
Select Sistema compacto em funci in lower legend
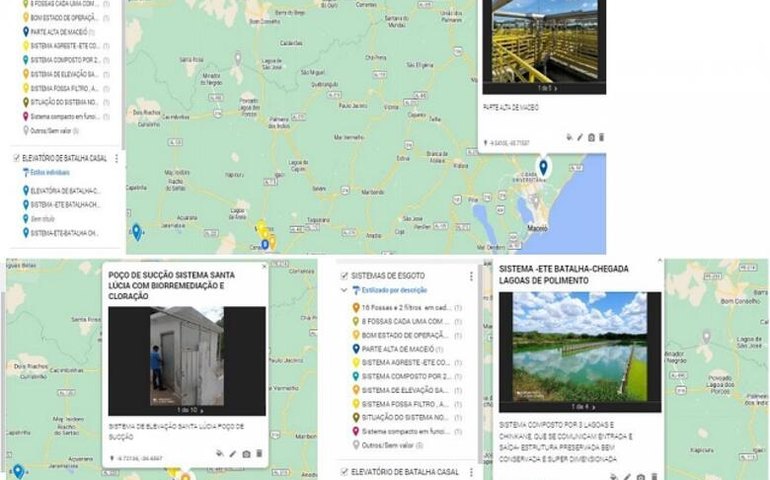tap(407, 431)
